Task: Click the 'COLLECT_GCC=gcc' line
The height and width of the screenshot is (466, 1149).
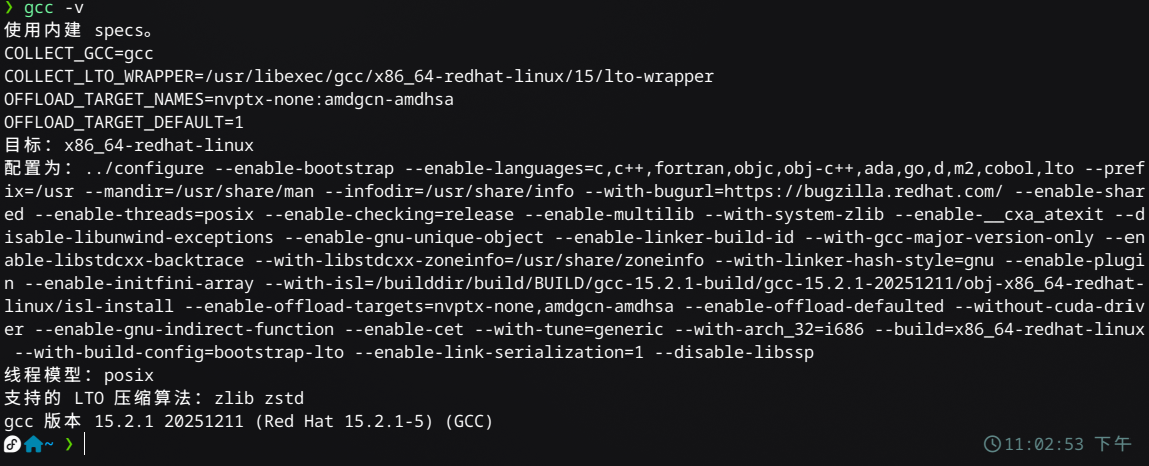Action: (x=78, y=53)
